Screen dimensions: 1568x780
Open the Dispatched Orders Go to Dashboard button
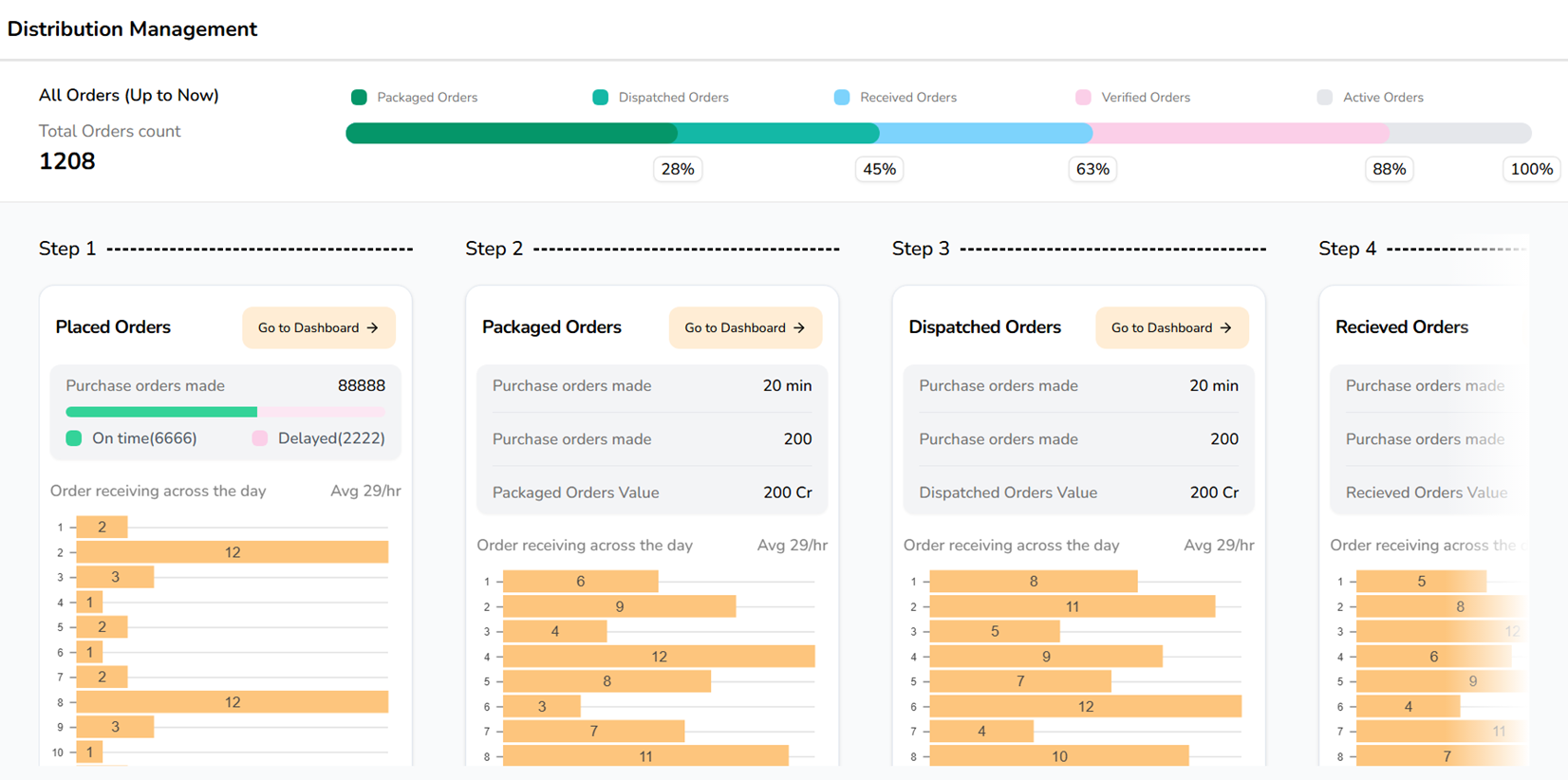click(x=1171, y=328)
